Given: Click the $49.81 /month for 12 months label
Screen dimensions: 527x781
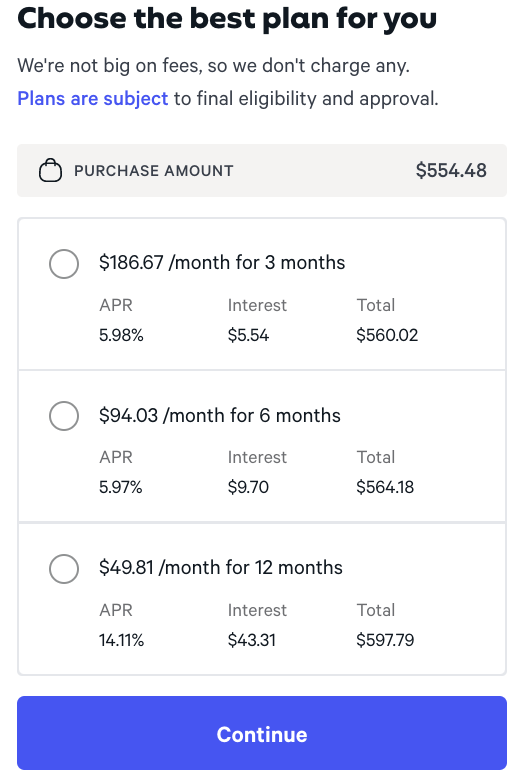Looking at the screenshot, I should click(221, 567).
